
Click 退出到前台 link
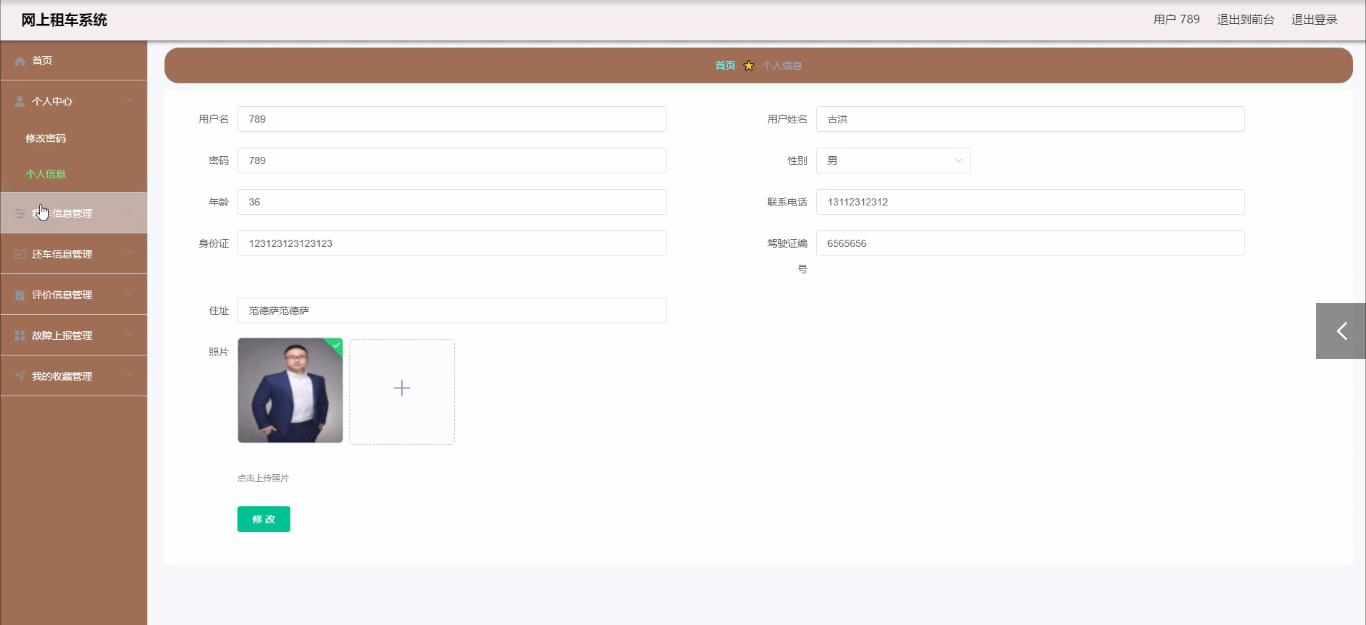[x=1245, y=19]
